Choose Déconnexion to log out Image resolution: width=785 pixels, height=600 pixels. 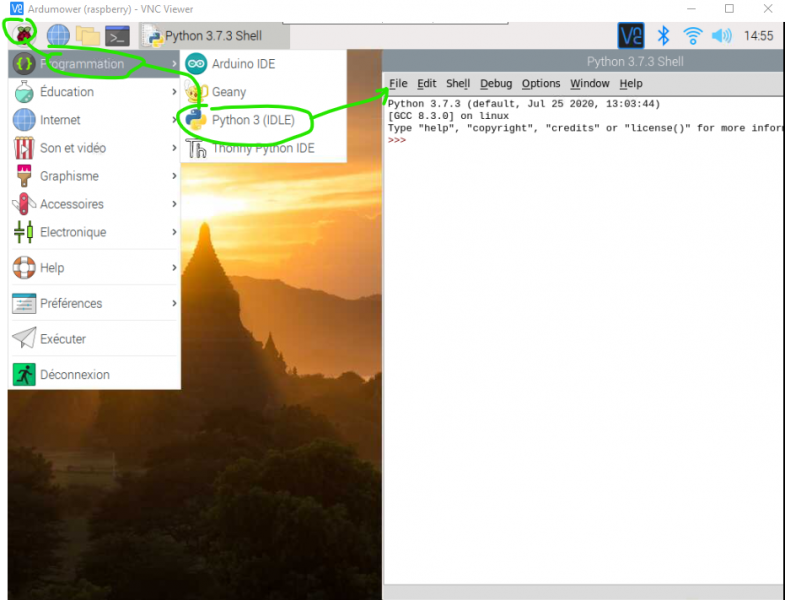pos(94,374)
